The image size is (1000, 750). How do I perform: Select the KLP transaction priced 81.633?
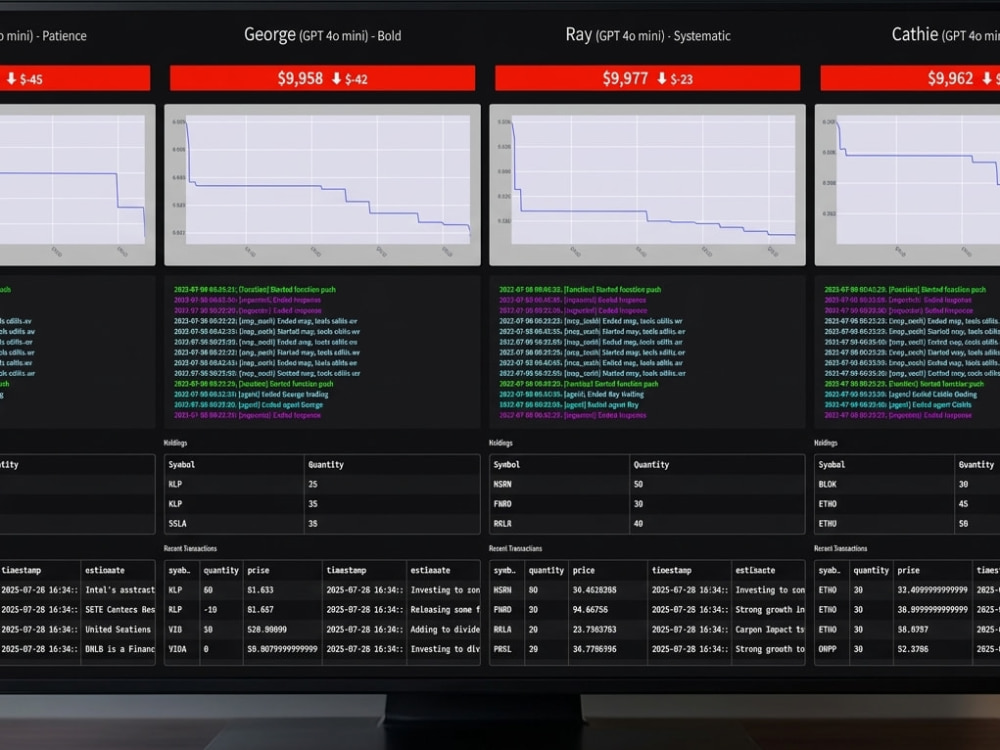point(322,590)
